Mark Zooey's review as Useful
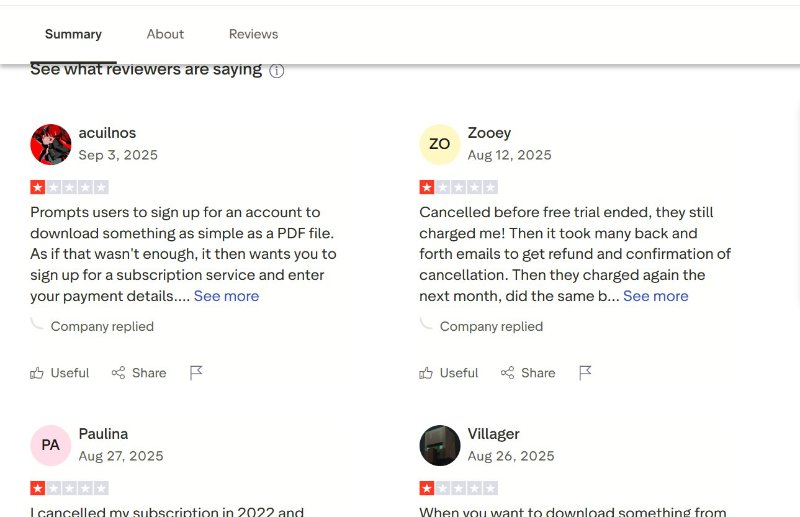Screen dimensions: 800x517 [448, 373]
